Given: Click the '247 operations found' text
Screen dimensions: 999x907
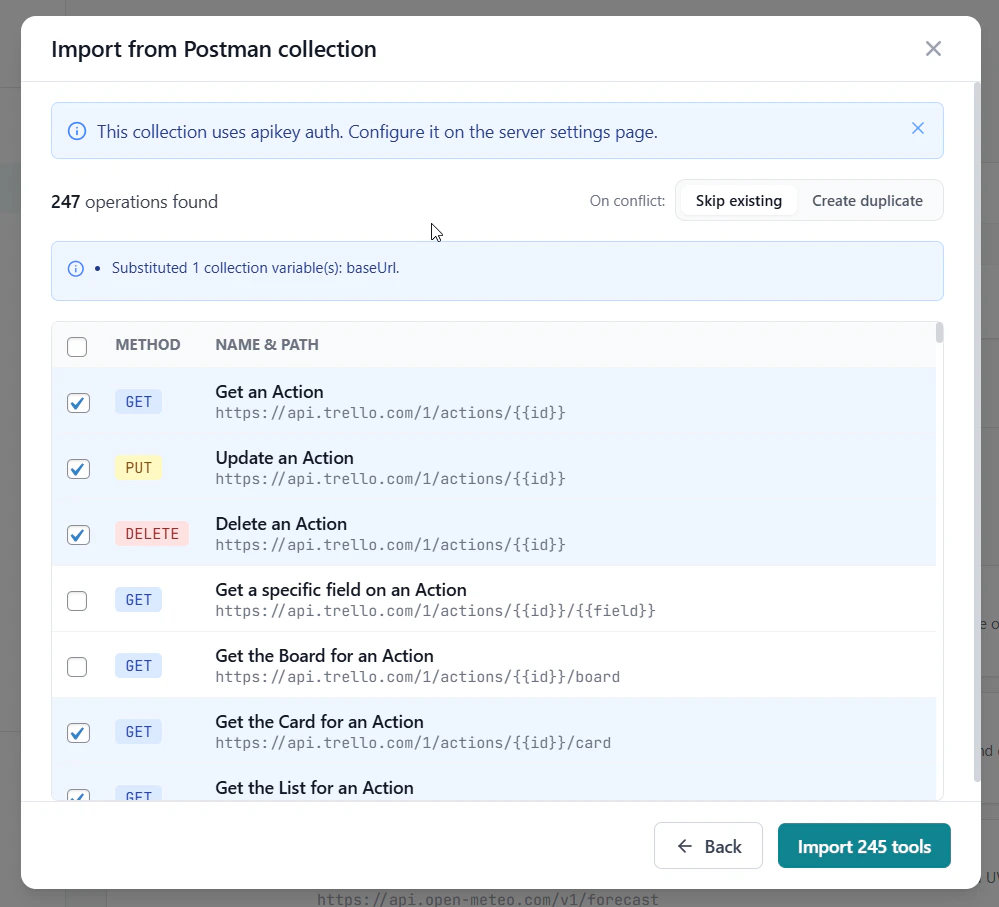Looking at the screenshot, I should (134, 202).
